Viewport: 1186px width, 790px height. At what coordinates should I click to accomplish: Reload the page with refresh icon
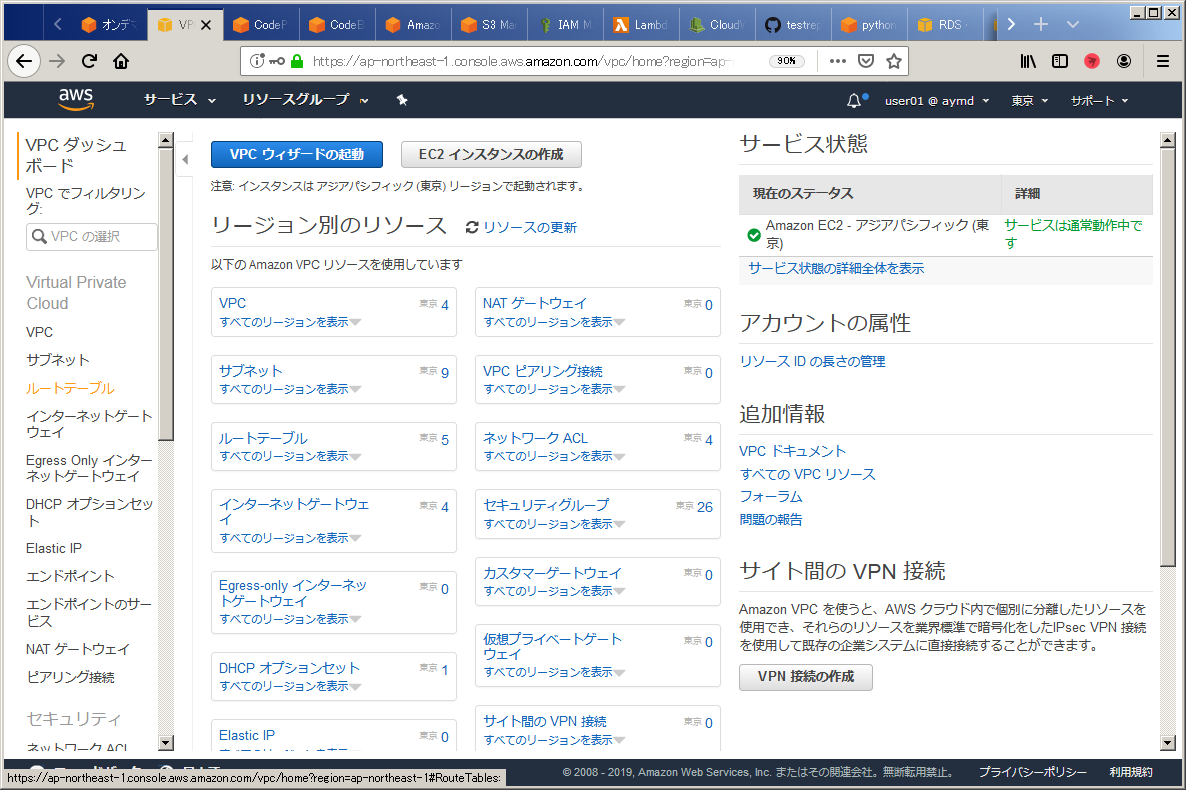coord(89,61)
